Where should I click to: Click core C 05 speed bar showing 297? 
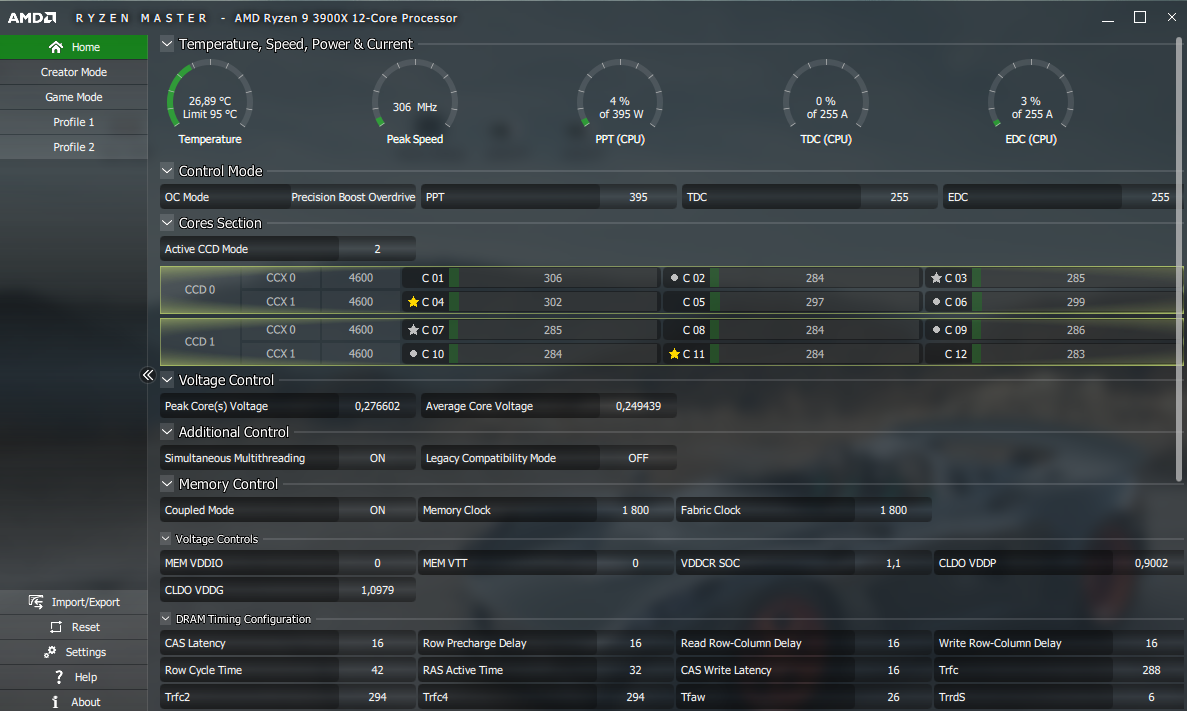click(x=815, y=301)
